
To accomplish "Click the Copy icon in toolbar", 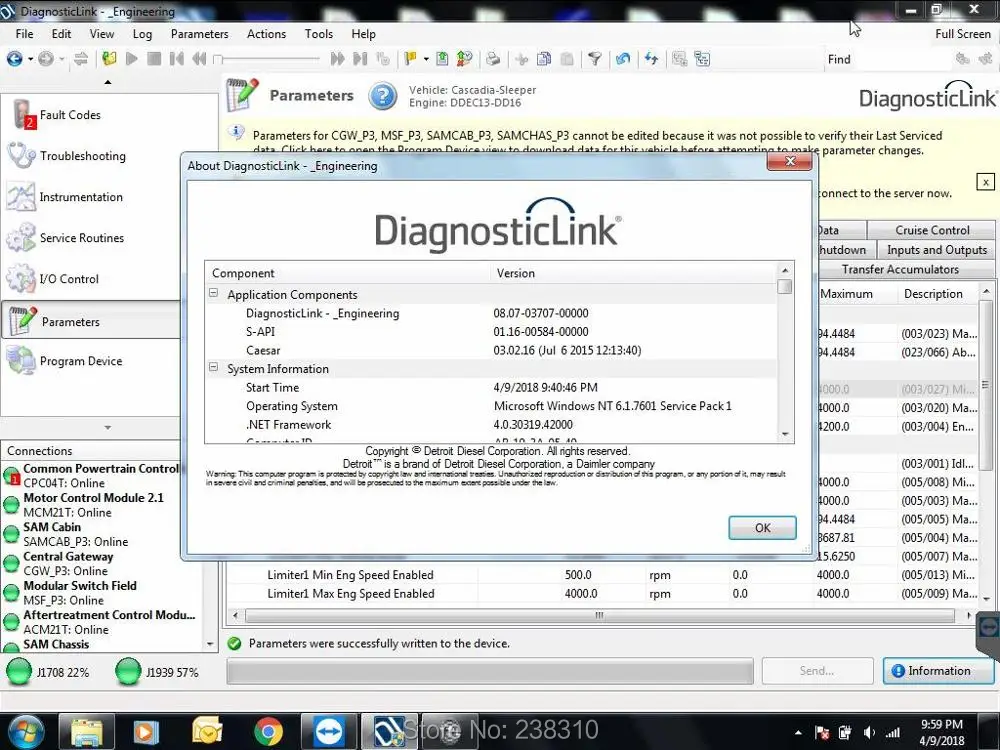I will pos(544,59).
